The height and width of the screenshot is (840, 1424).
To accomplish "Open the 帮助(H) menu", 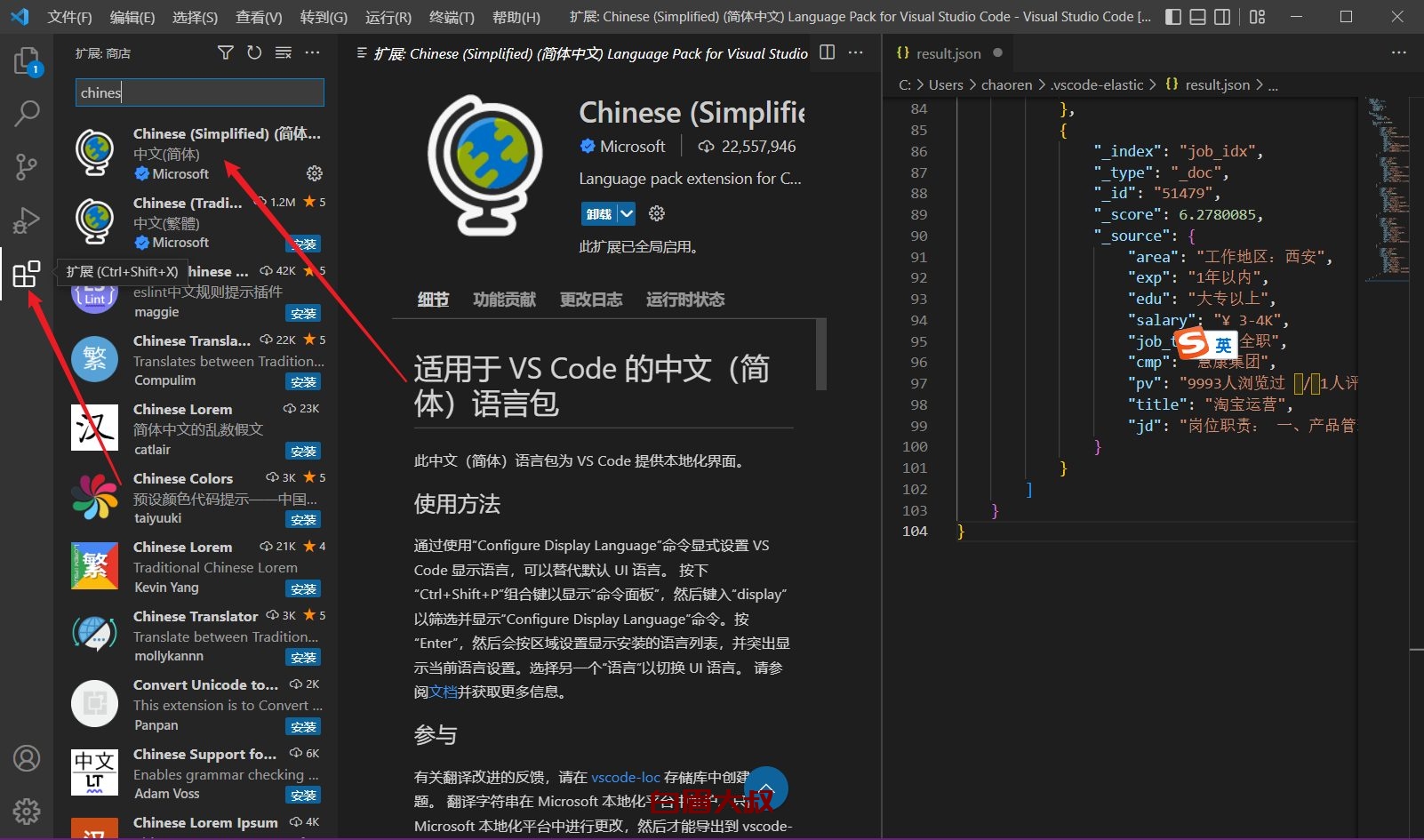I will coord(516,17).
